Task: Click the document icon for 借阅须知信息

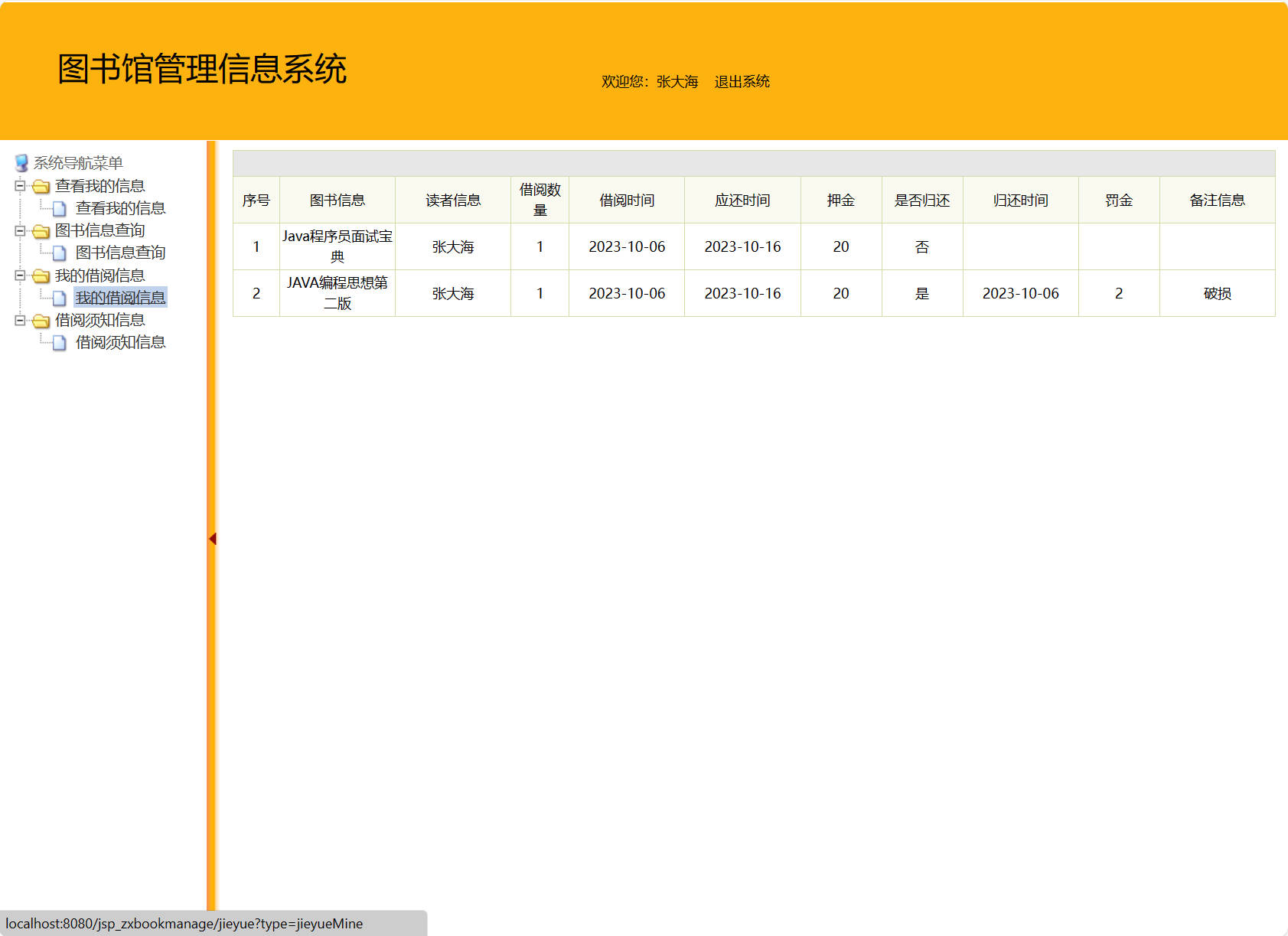Action: point(60,342)
